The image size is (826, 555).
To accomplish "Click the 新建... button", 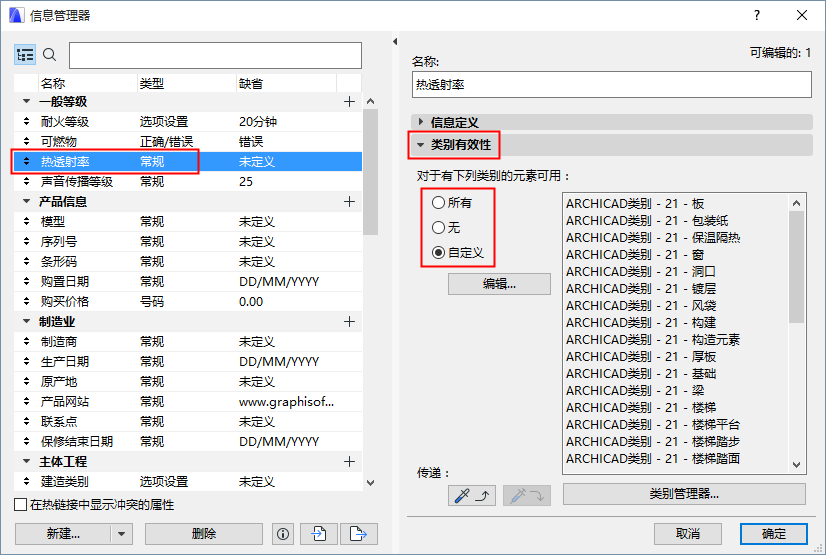I will [63, 534].
